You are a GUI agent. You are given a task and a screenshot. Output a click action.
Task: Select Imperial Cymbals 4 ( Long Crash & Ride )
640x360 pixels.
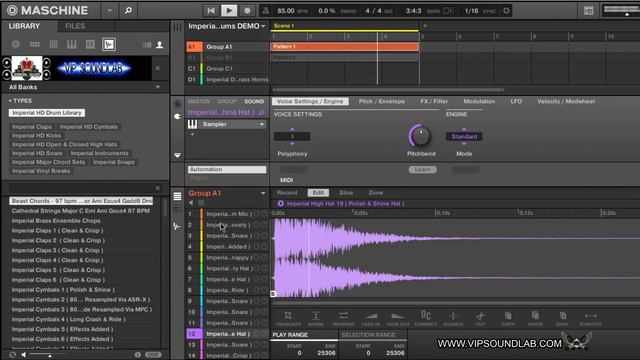pos(69,319)
